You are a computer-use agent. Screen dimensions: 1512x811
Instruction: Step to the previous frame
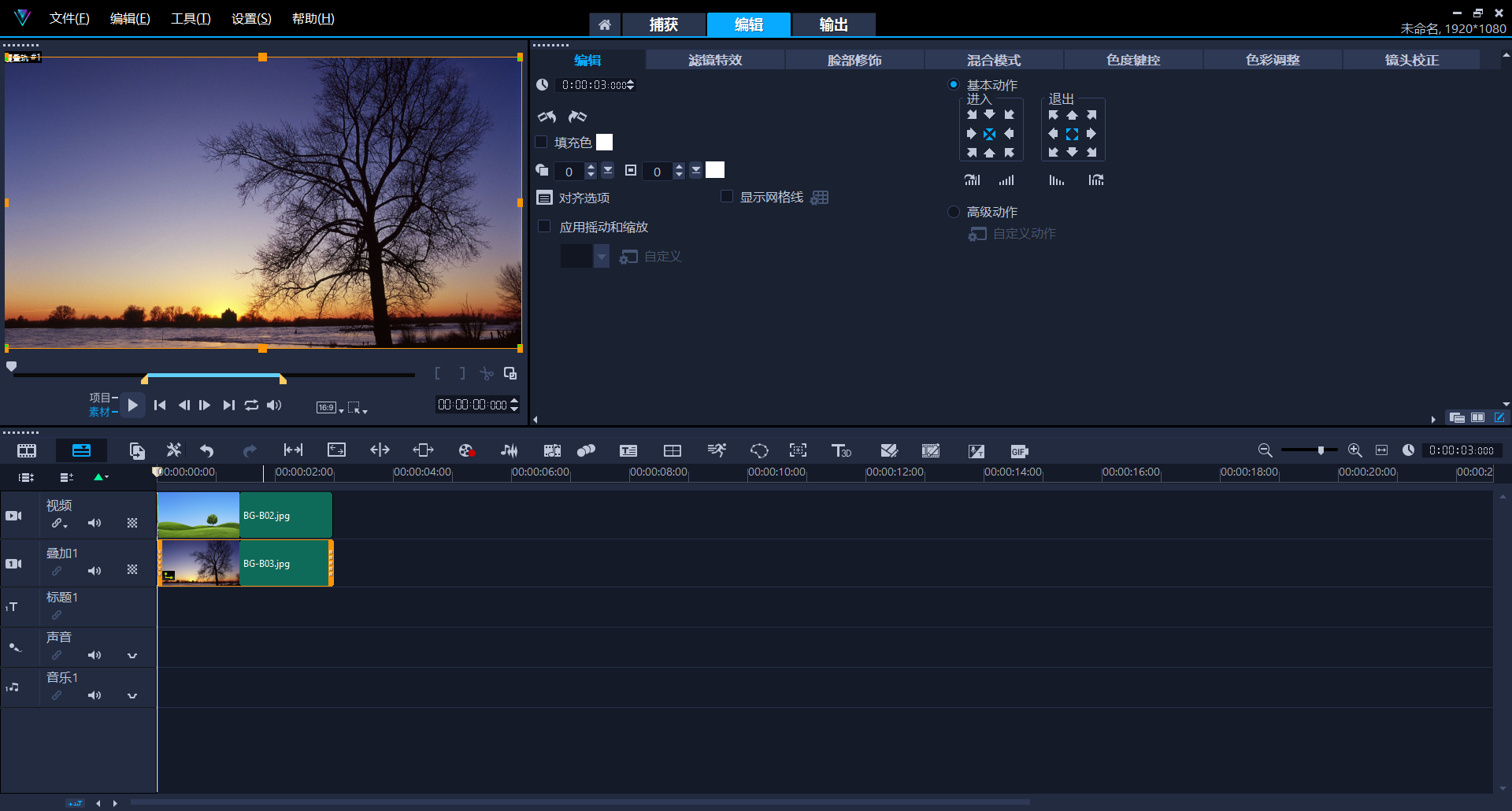click(183, 405)
